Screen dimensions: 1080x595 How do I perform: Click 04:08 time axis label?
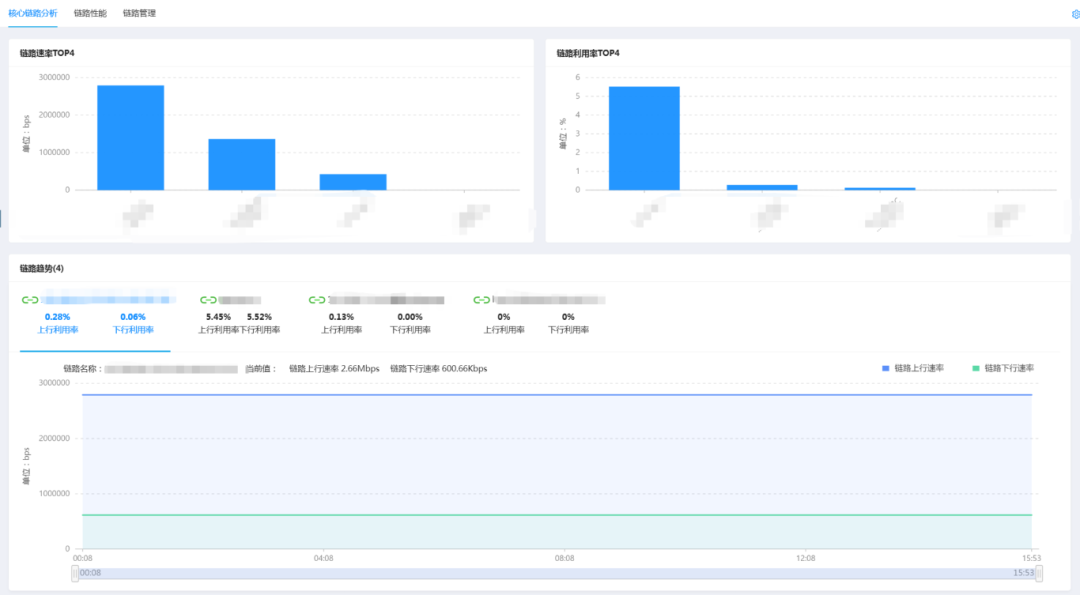(x=323, y=558)
